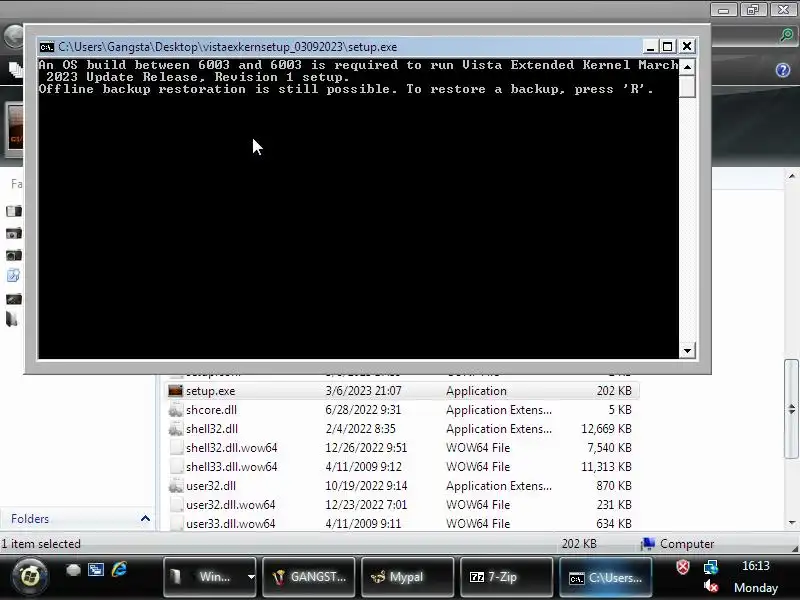Viewport: 800px width, 600px height.
Task: Open the Windows Start orb
Action: pyautogui.click(x=30, y=577)
